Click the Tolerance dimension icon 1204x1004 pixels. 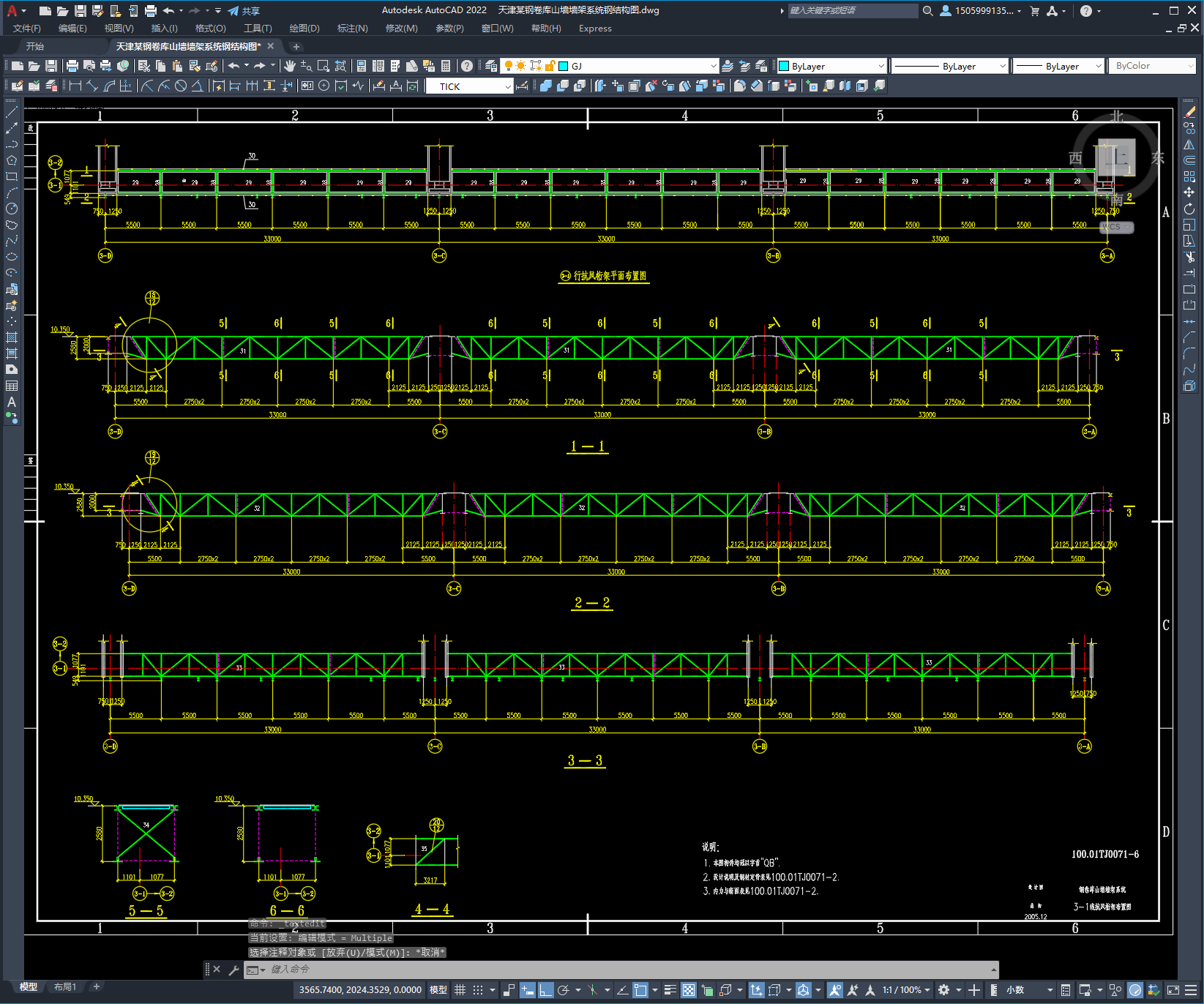pos(307,86)
